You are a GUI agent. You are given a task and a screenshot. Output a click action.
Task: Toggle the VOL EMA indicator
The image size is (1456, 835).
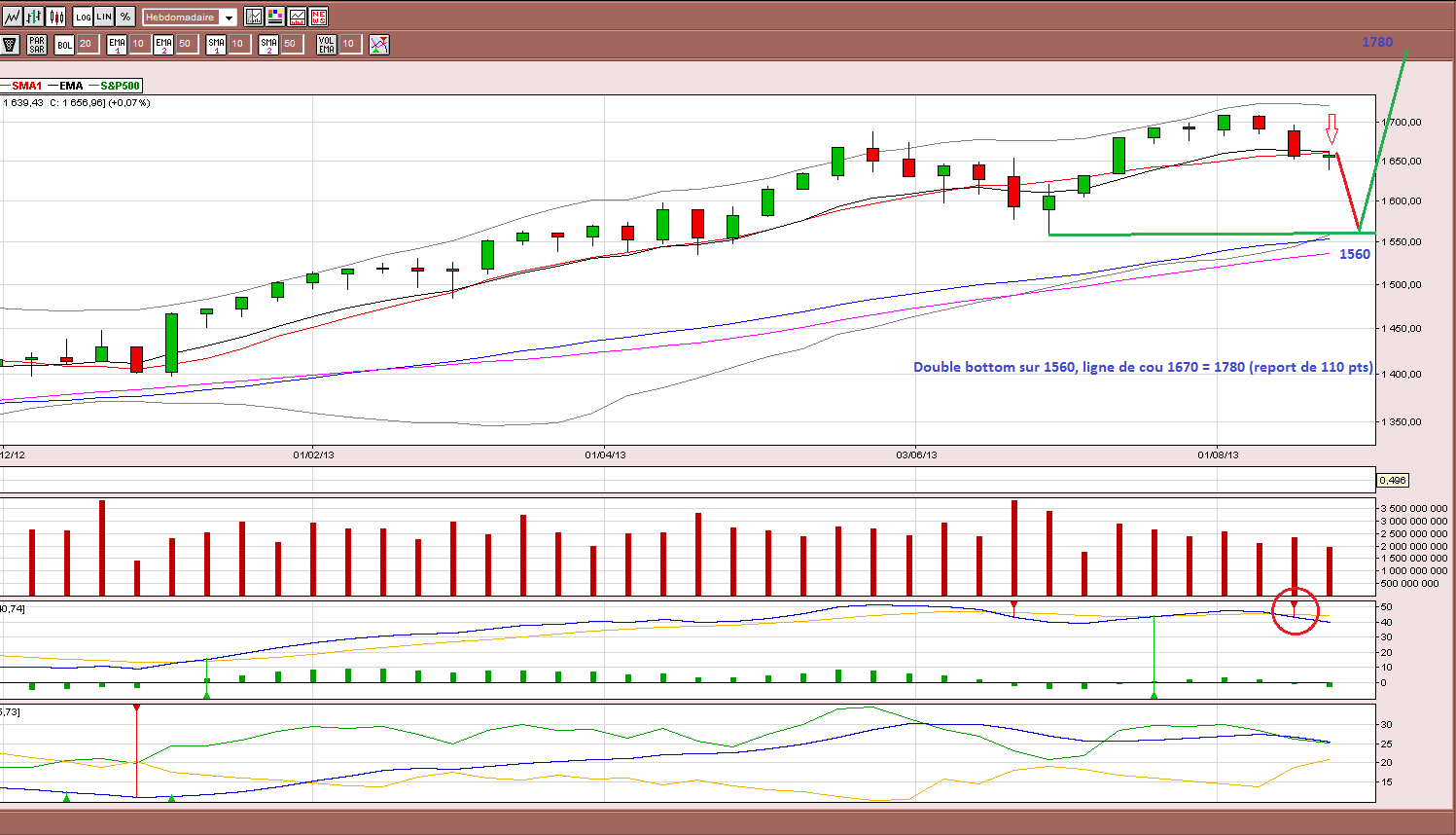(327, 45)
